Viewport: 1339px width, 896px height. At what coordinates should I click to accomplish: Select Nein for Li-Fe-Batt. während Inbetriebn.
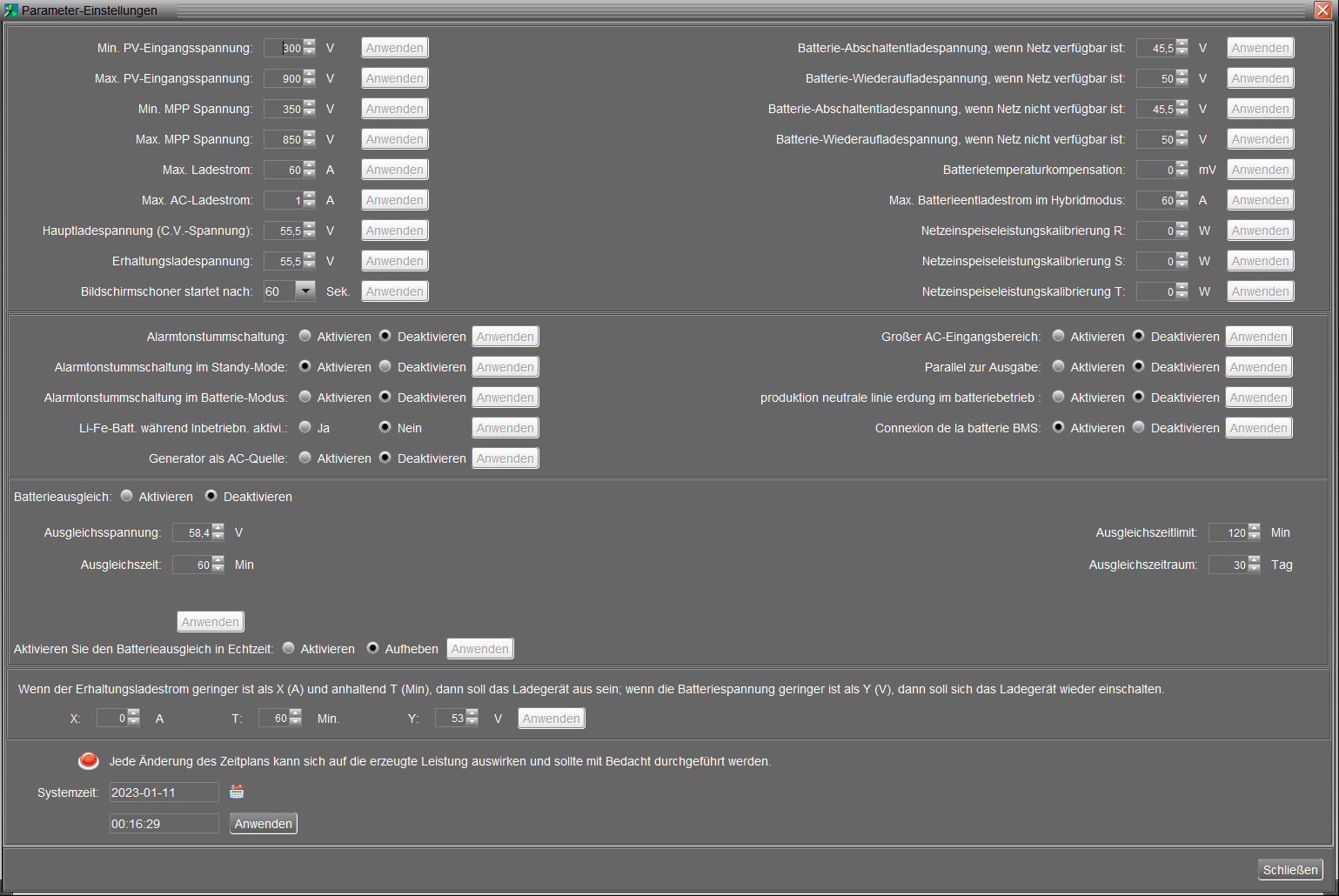(x=385, y=427)
